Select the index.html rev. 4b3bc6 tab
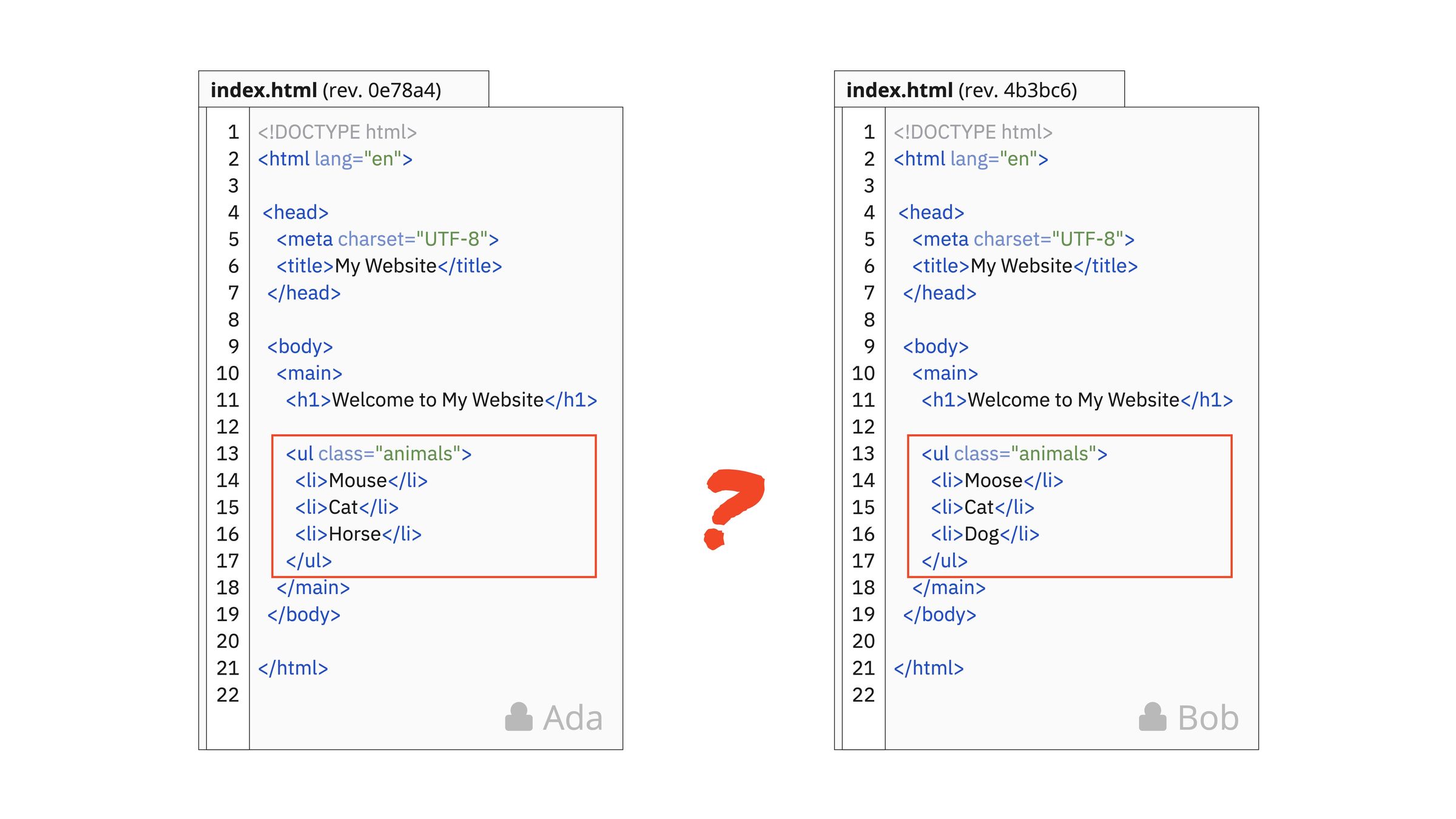The image size is (1456, 819). tap(979, 90)
